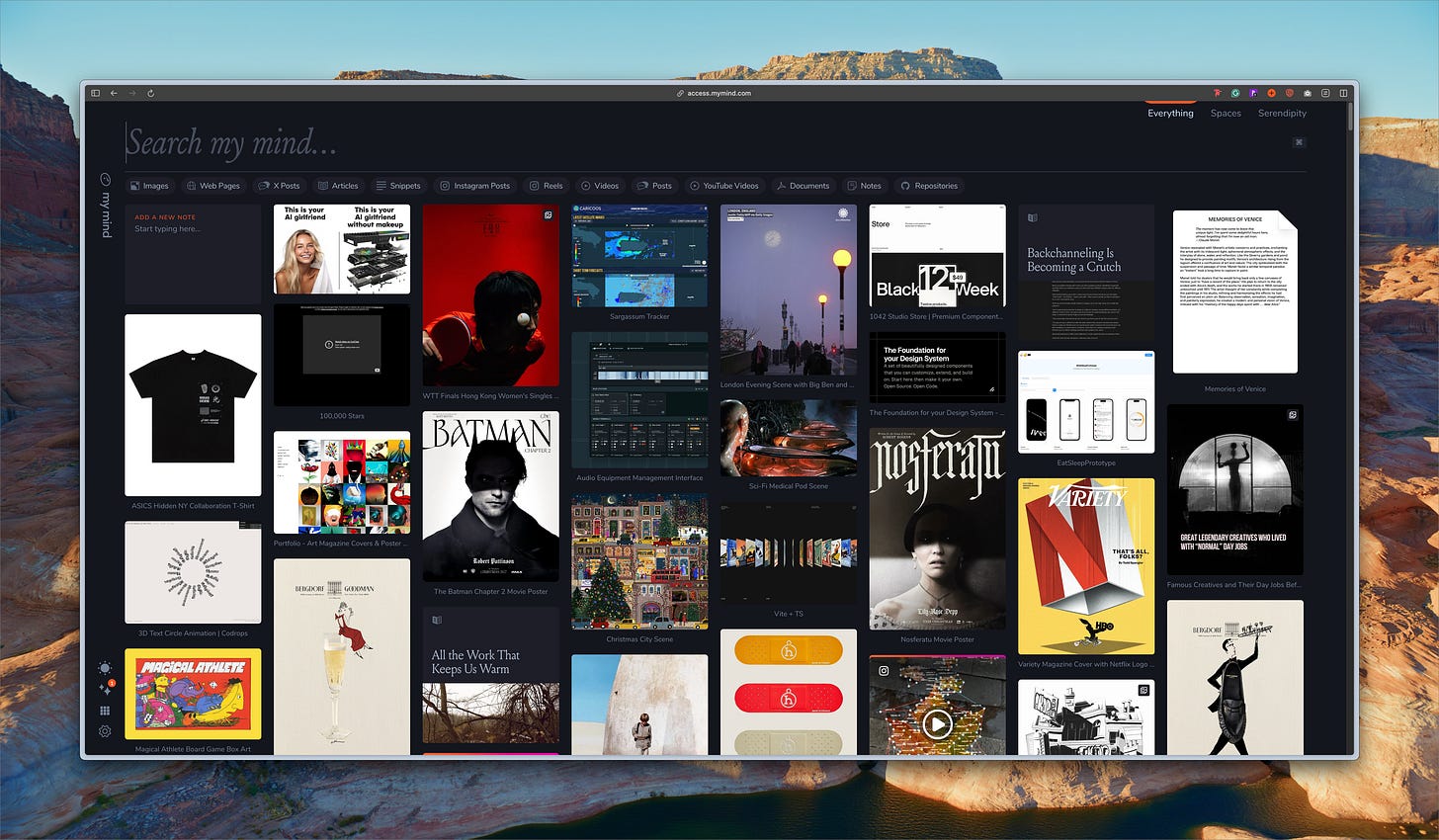Filter by X Posts
1439x840 pixels.
click(279, 186)
